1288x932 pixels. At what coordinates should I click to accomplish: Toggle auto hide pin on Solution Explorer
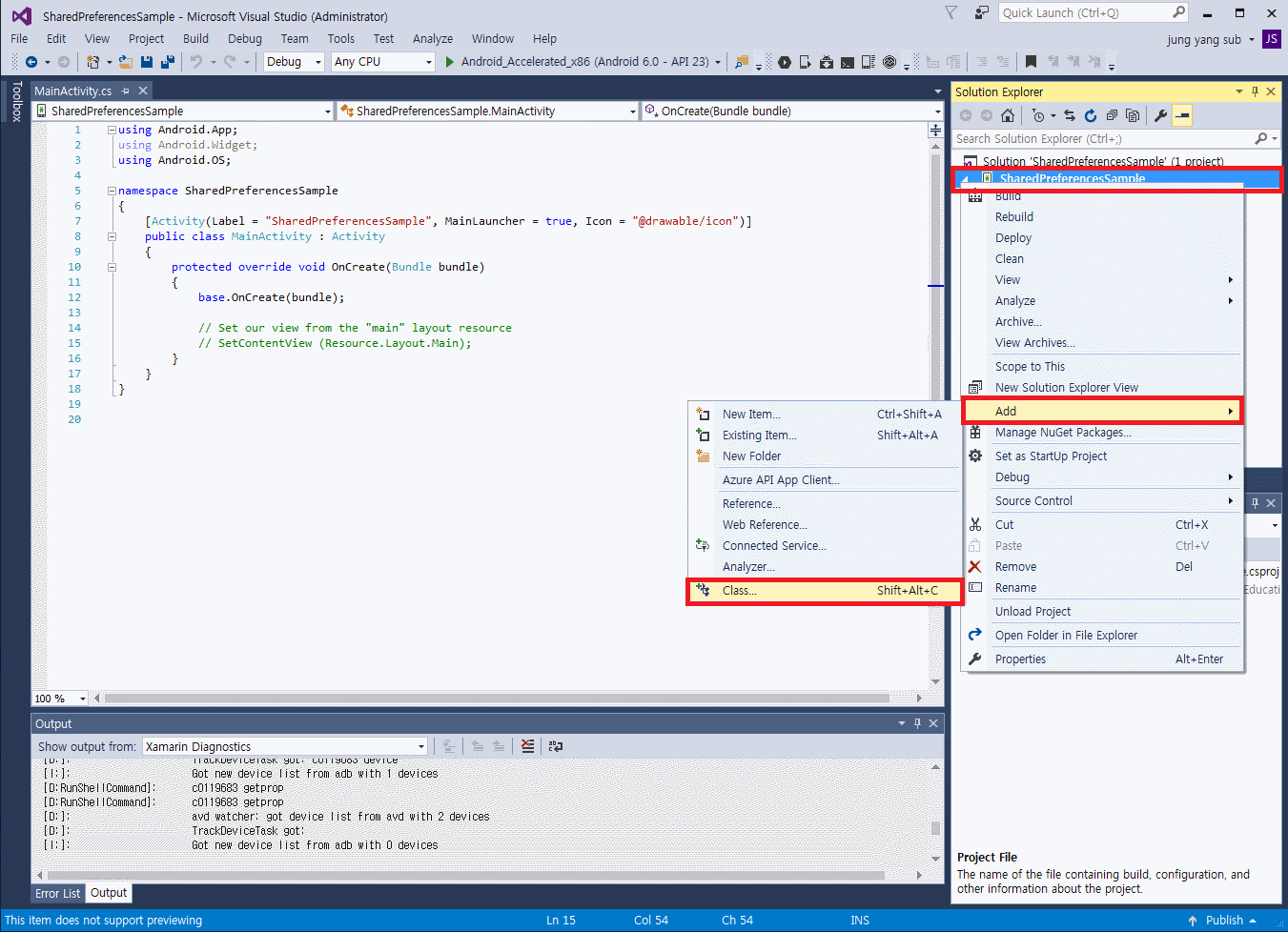tap(1255, 91)
